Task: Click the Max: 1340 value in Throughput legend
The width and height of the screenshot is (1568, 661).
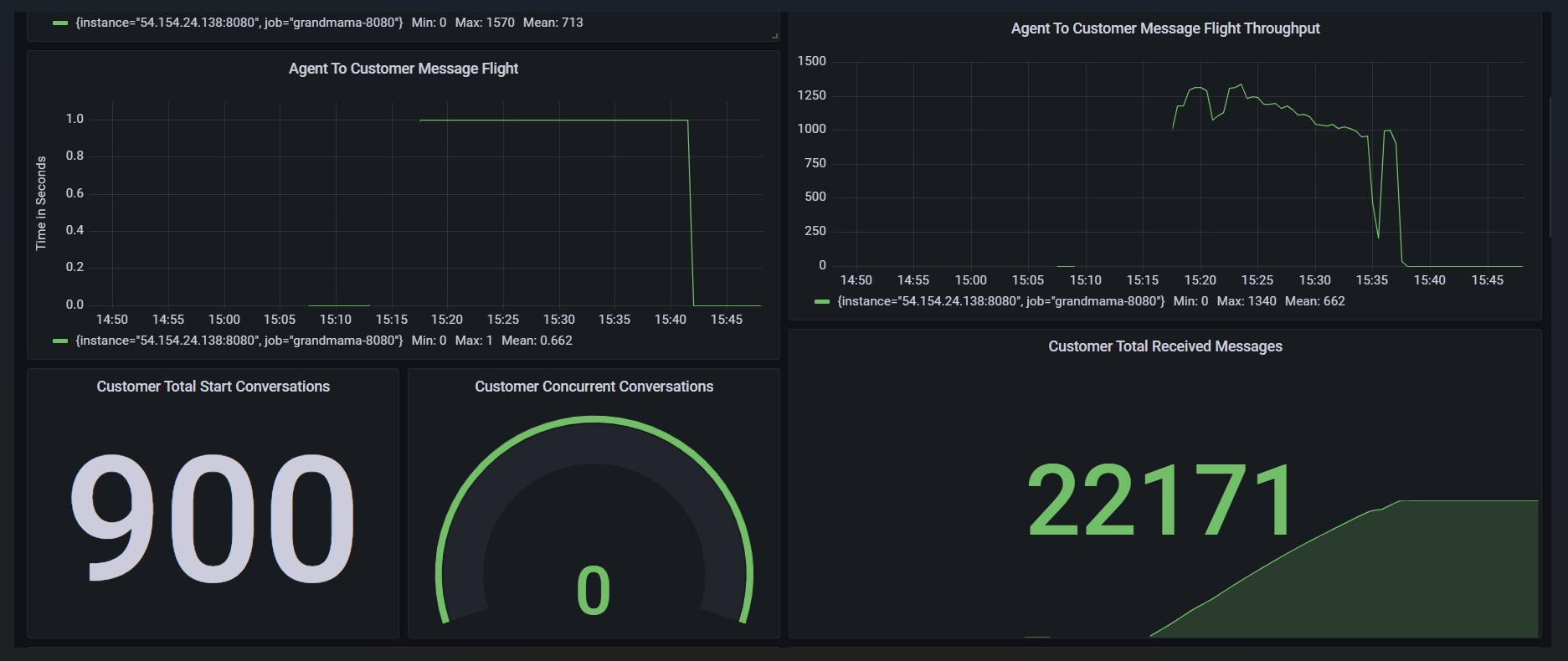Action: pos(1247,301)
